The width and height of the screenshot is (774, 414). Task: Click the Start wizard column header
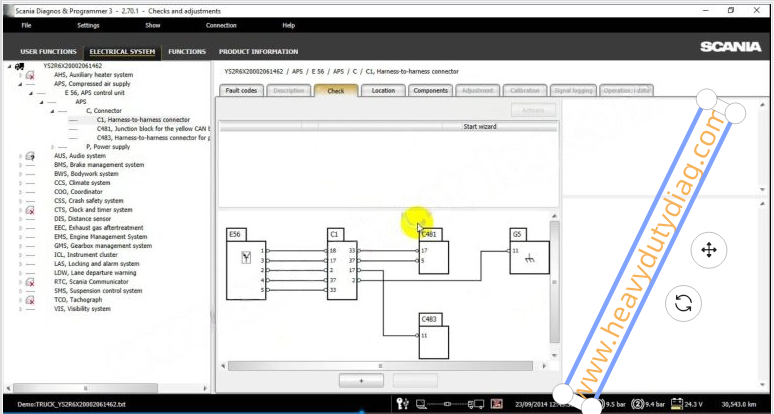480,127
